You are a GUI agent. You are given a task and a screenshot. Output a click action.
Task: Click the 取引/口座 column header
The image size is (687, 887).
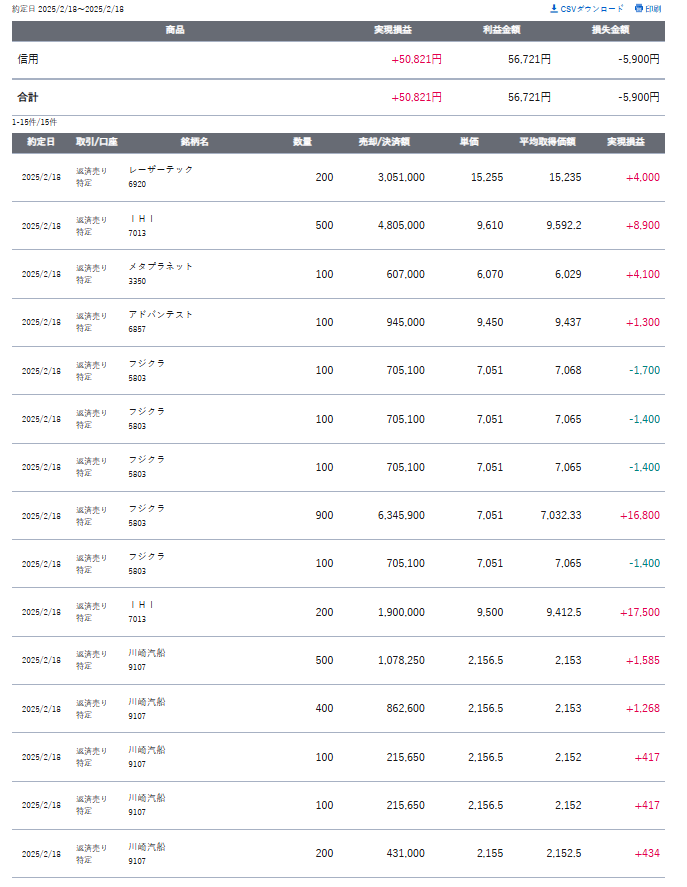click(x=97, y=142)
